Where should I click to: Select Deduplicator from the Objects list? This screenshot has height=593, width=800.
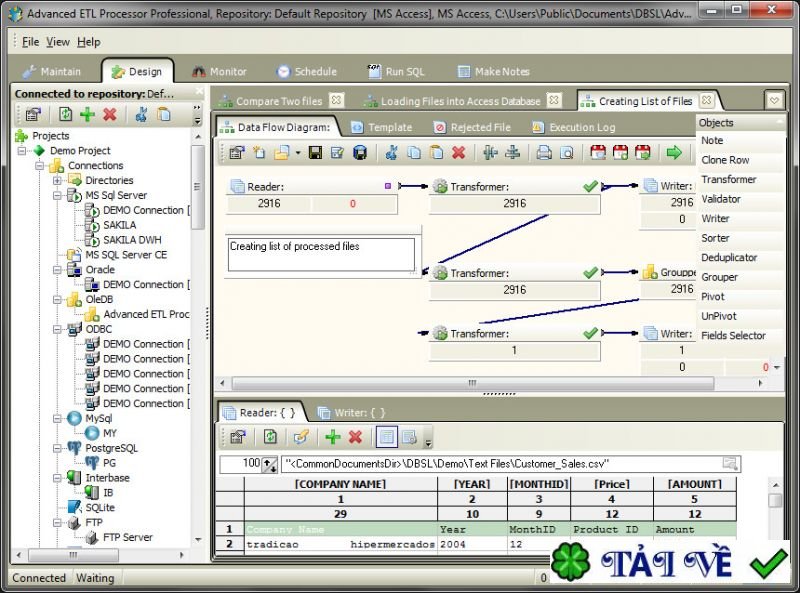tap(729, 257)
